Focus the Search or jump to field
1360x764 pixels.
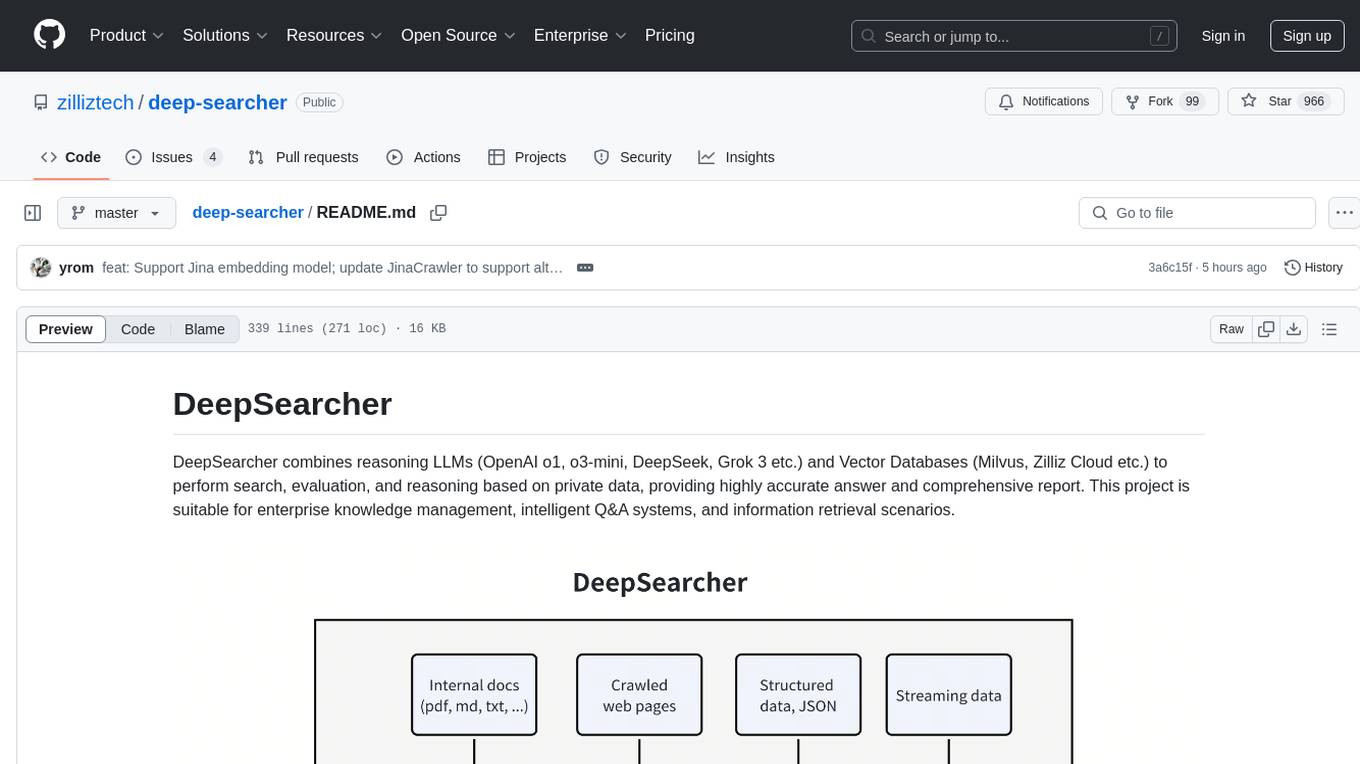tap(1016, 36)
